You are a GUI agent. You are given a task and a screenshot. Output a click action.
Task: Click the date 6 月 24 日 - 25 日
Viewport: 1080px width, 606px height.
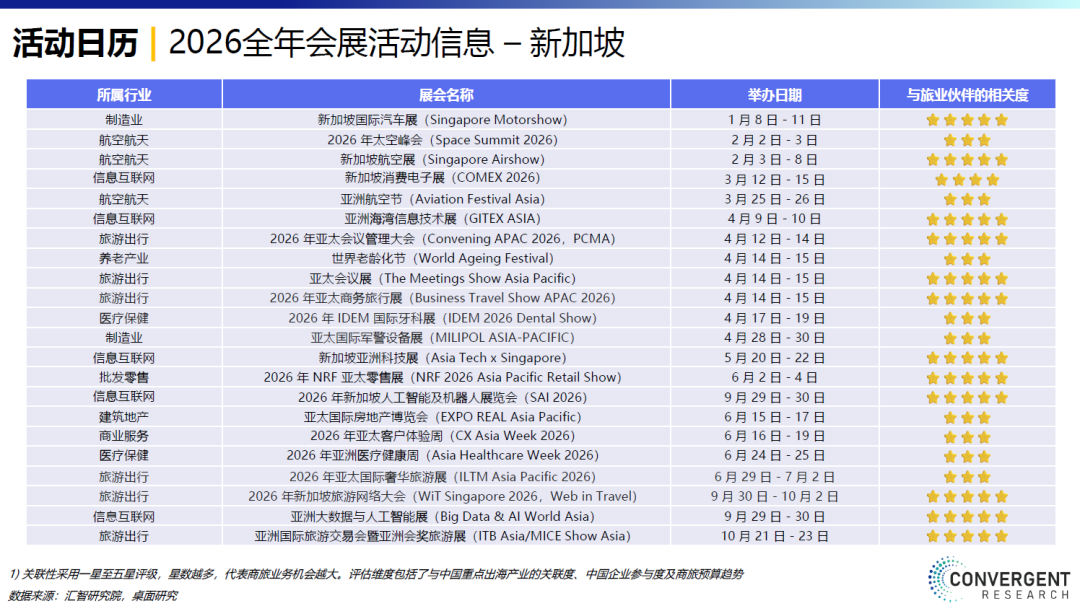coord(774,455)
